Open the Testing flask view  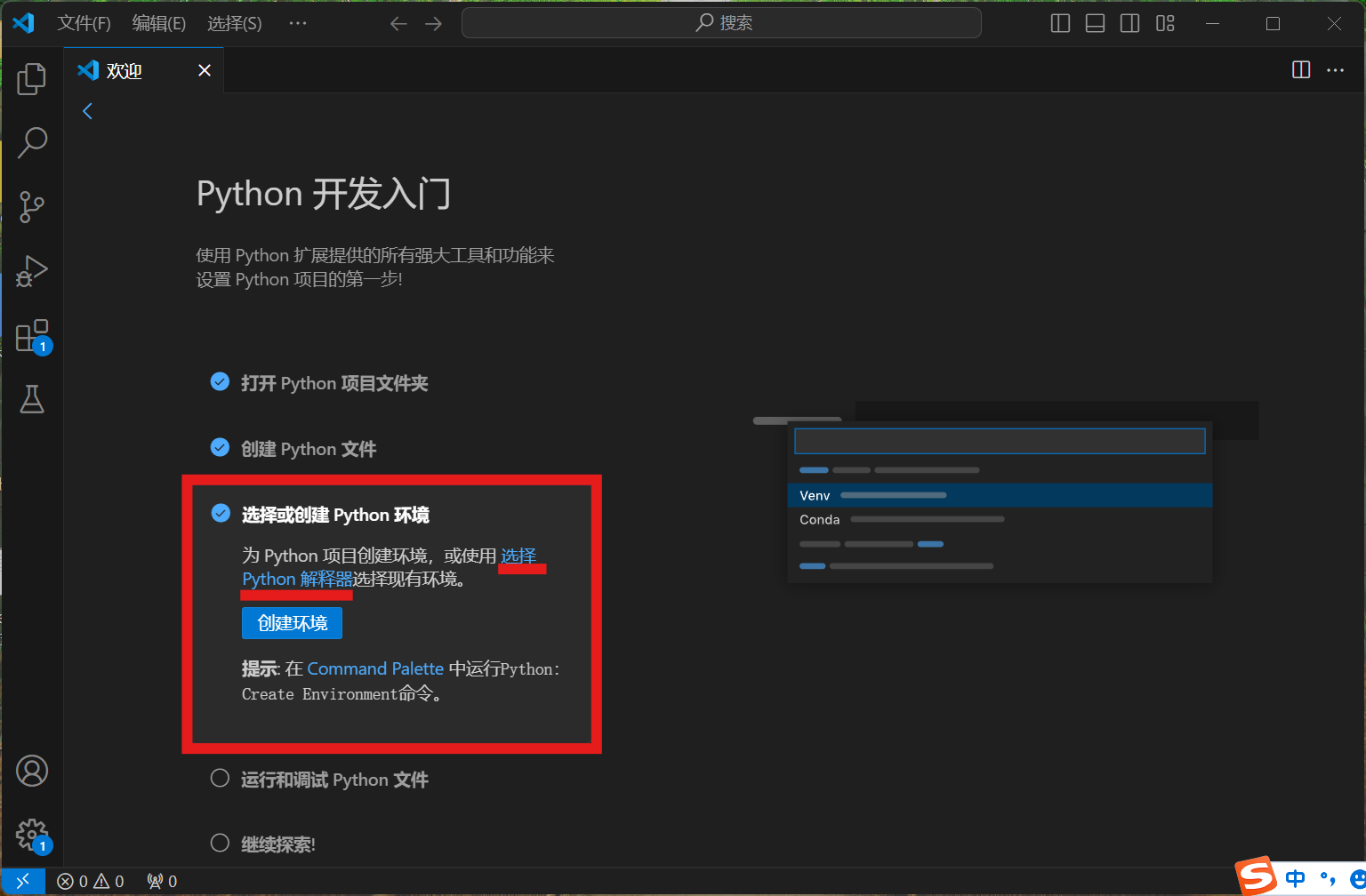tap(32, 399)
